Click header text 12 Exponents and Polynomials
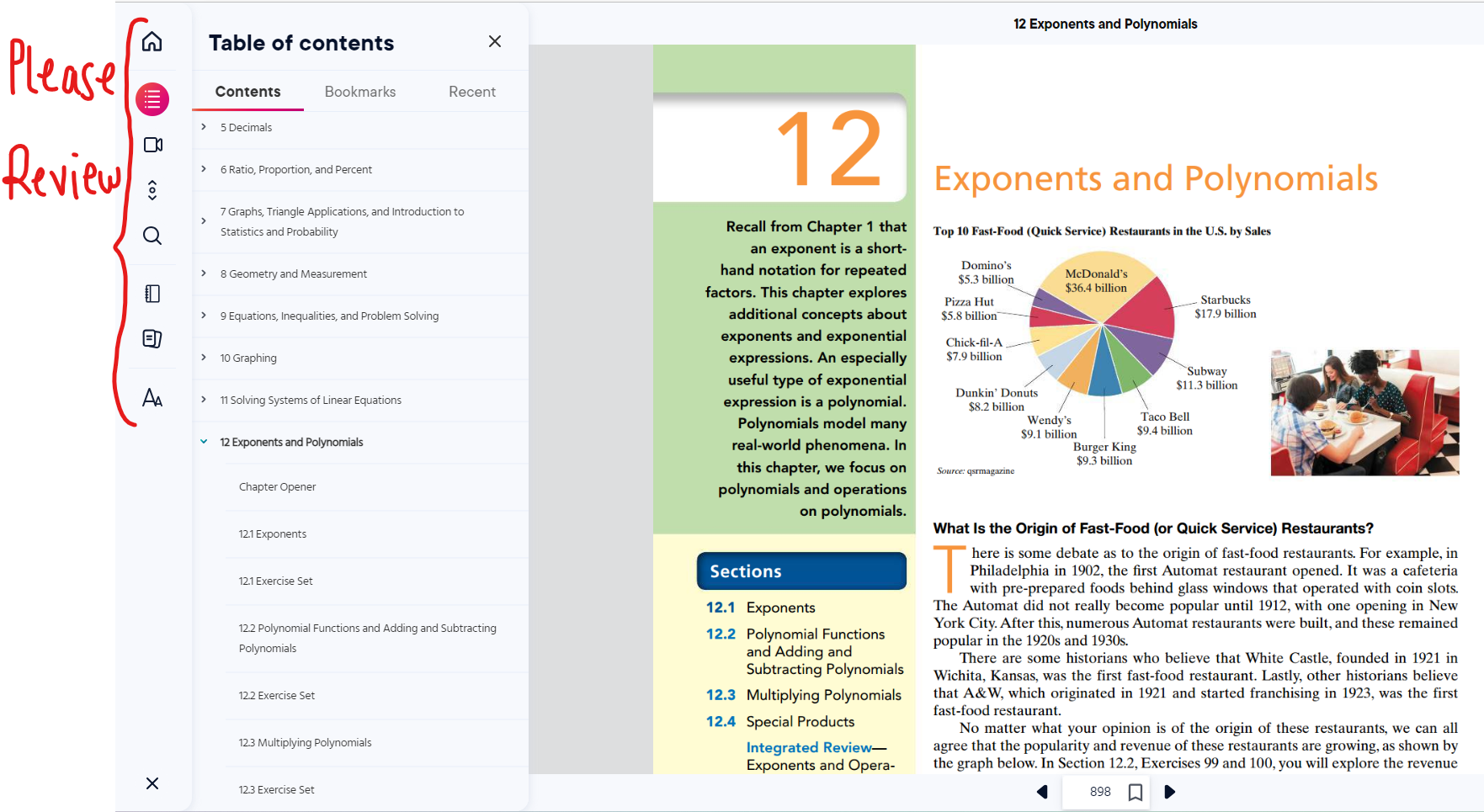This screenshot has height=812, width=1484. [1105, 24]
